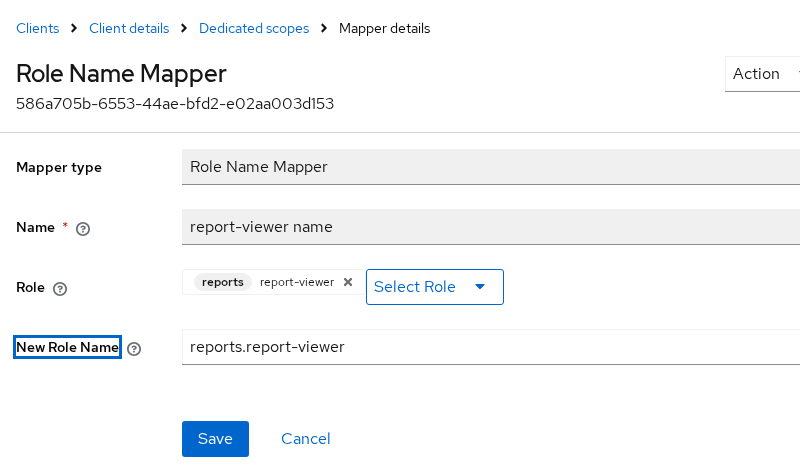The image size is (800, 476).
Task: Select the mapper ID text 586a705b
Action: click(175, 104)
